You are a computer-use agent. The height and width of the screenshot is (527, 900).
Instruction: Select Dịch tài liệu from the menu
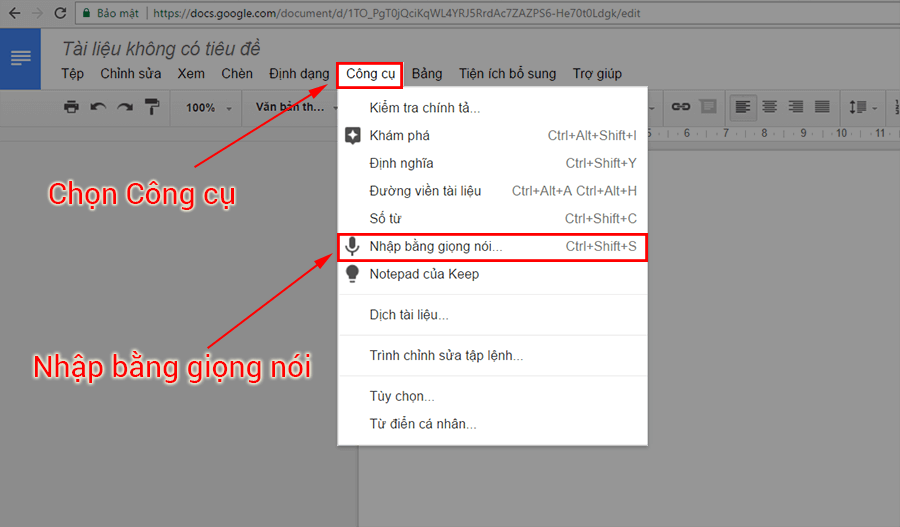click(x=409, y=315)
